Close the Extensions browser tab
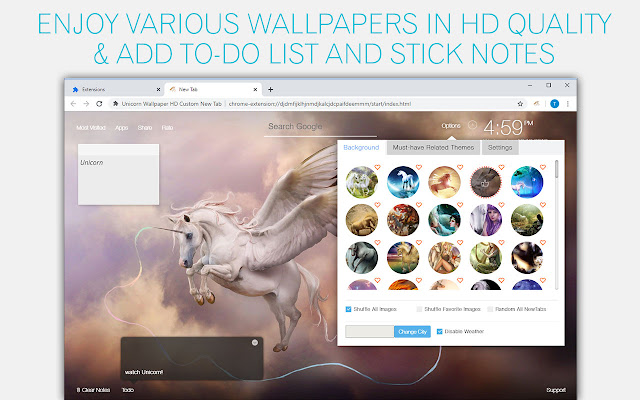640x400 pixels. tap(158, 89)
